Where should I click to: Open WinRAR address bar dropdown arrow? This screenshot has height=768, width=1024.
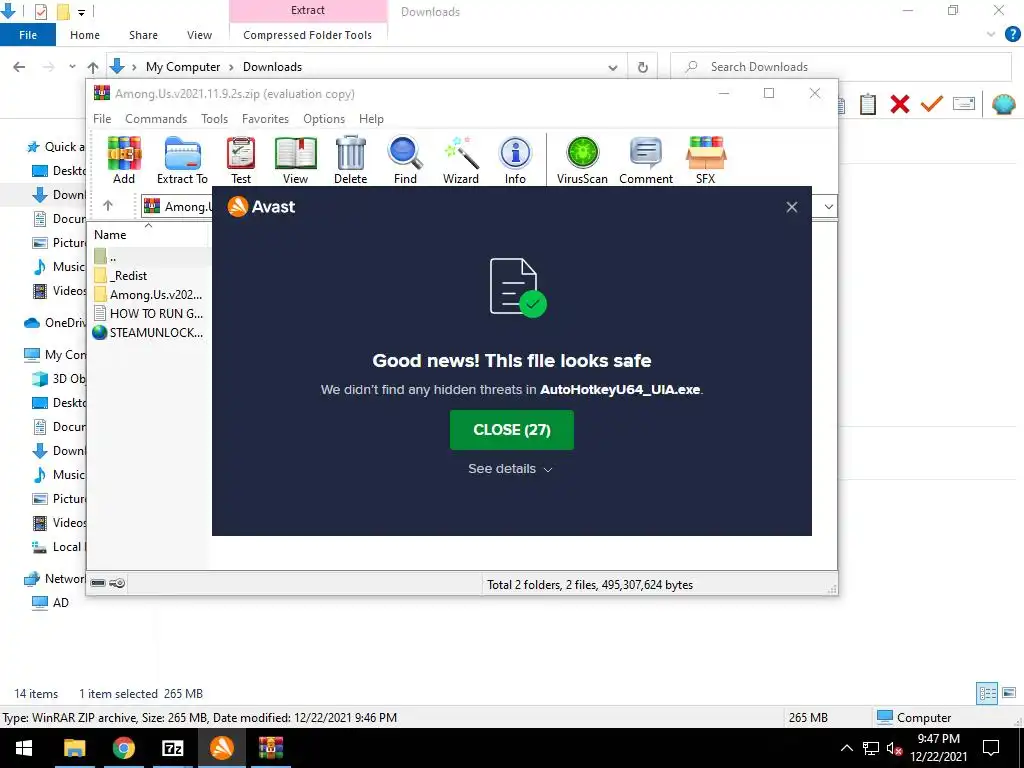click(x=828, y=206)
